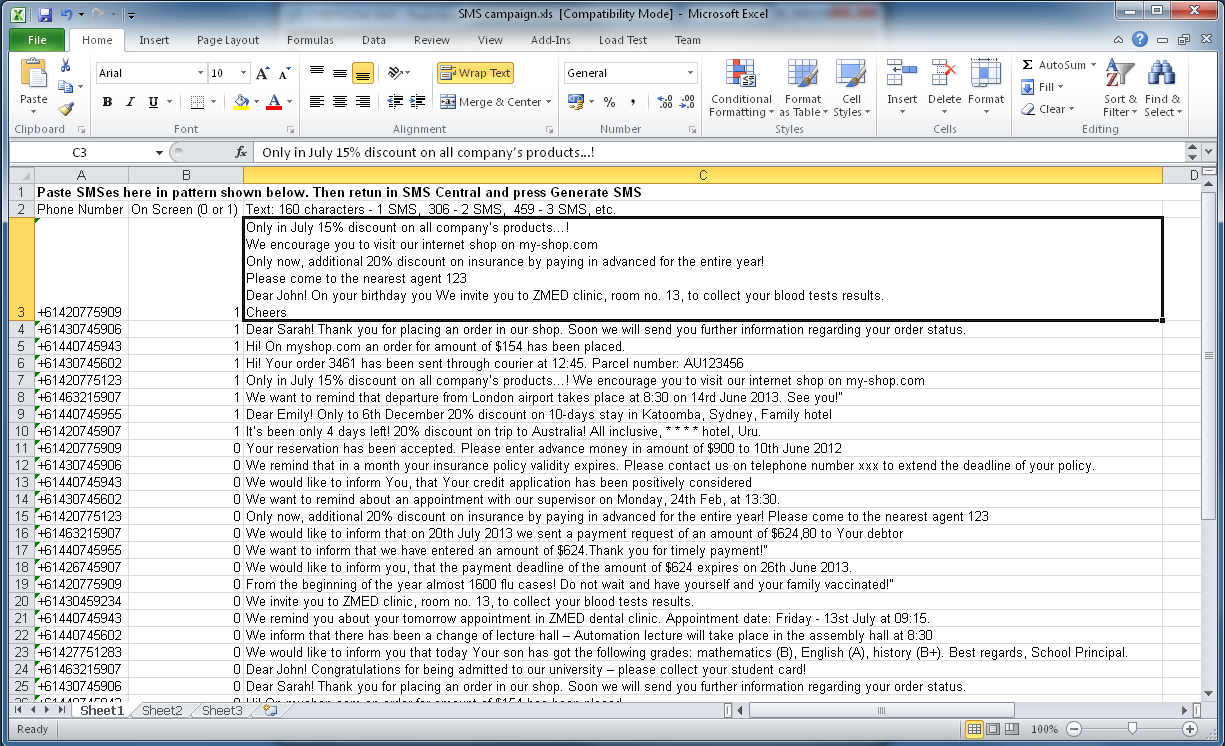Viewport: 1225px width, 746px height.
Task: Toggle Align Text Left
Action: coord(317,102)
